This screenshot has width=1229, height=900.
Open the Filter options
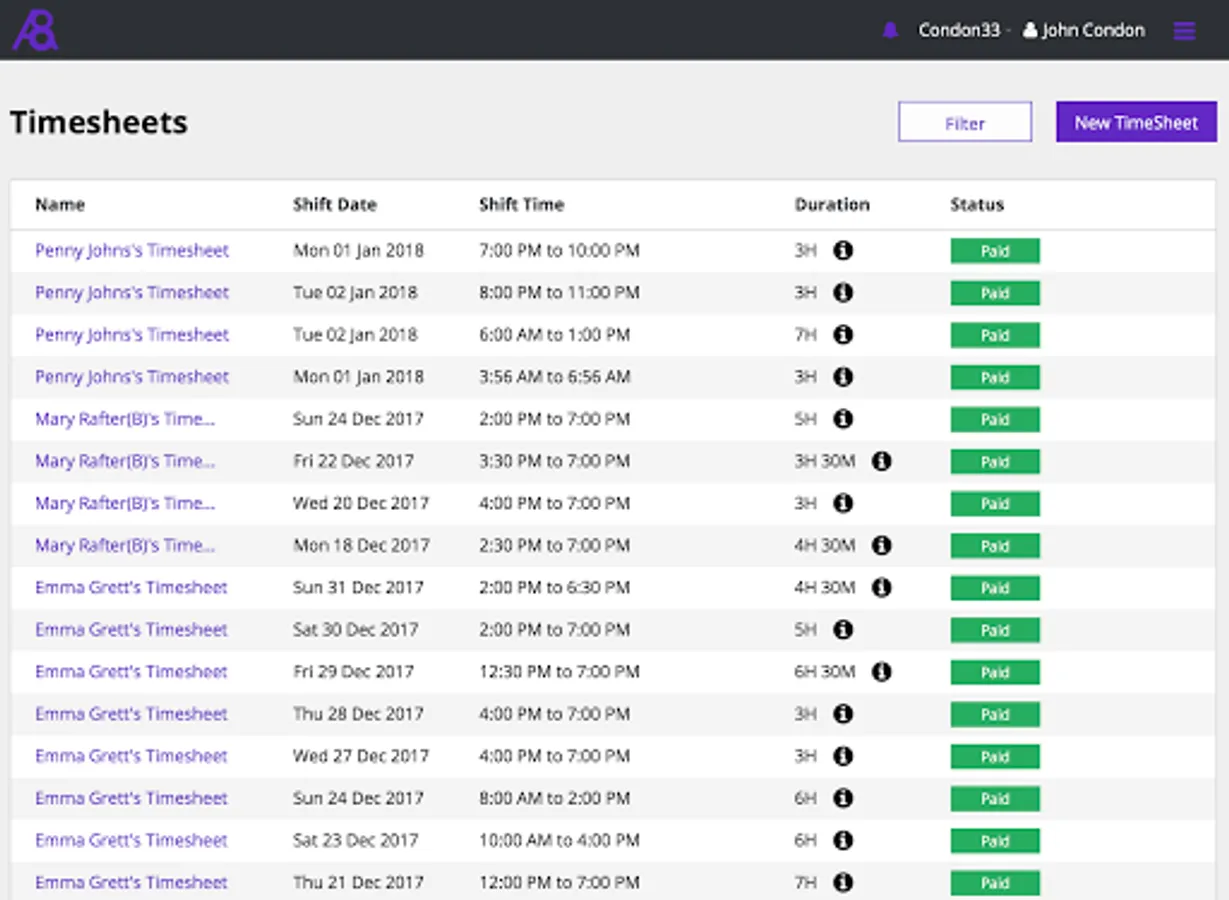pos(964,123)
